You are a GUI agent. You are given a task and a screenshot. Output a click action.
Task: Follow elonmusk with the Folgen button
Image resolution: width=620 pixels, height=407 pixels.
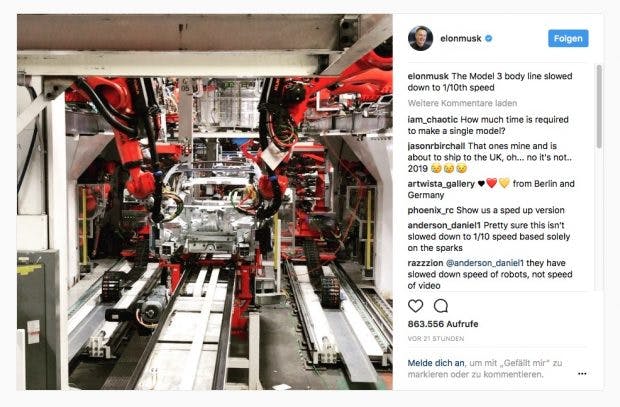tap(568, 38)
